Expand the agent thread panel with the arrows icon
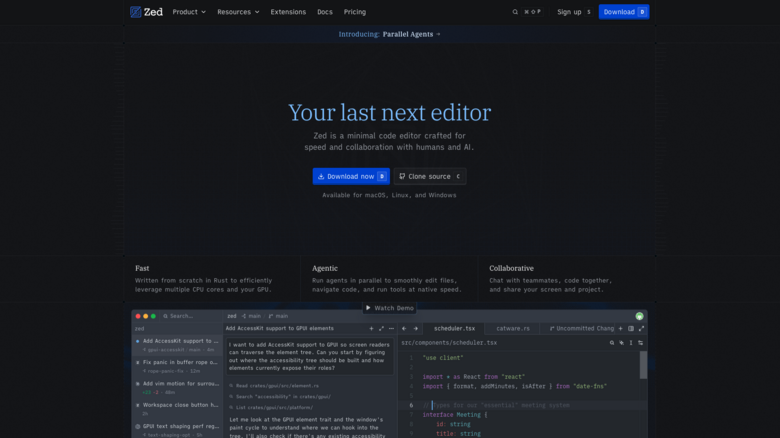 point(382,328)
